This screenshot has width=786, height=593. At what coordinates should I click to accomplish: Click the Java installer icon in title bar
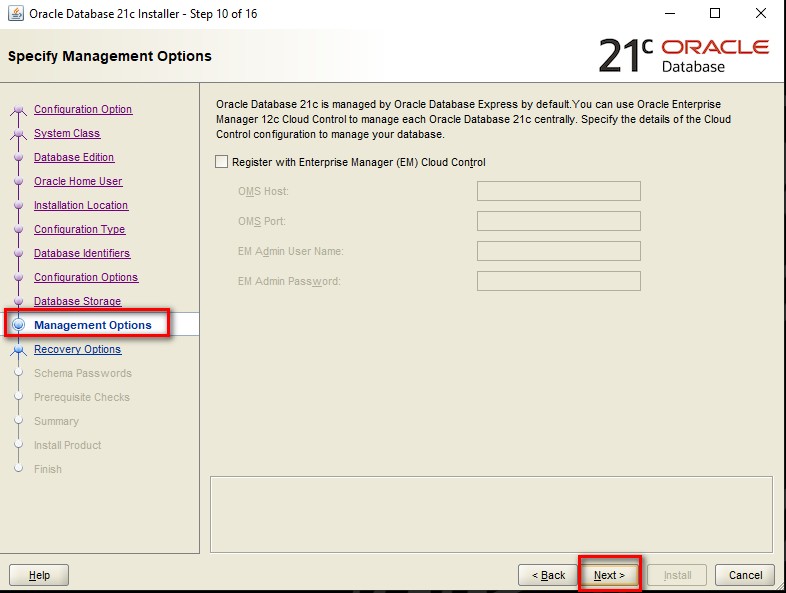point(16,14)
